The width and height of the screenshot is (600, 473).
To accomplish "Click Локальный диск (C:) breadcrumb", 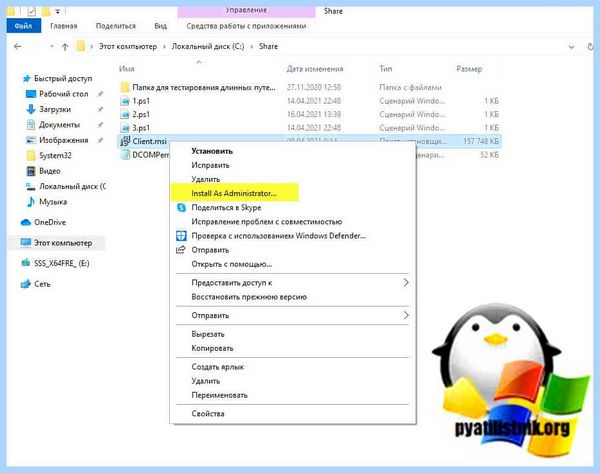I will click(x=208, y=47).
